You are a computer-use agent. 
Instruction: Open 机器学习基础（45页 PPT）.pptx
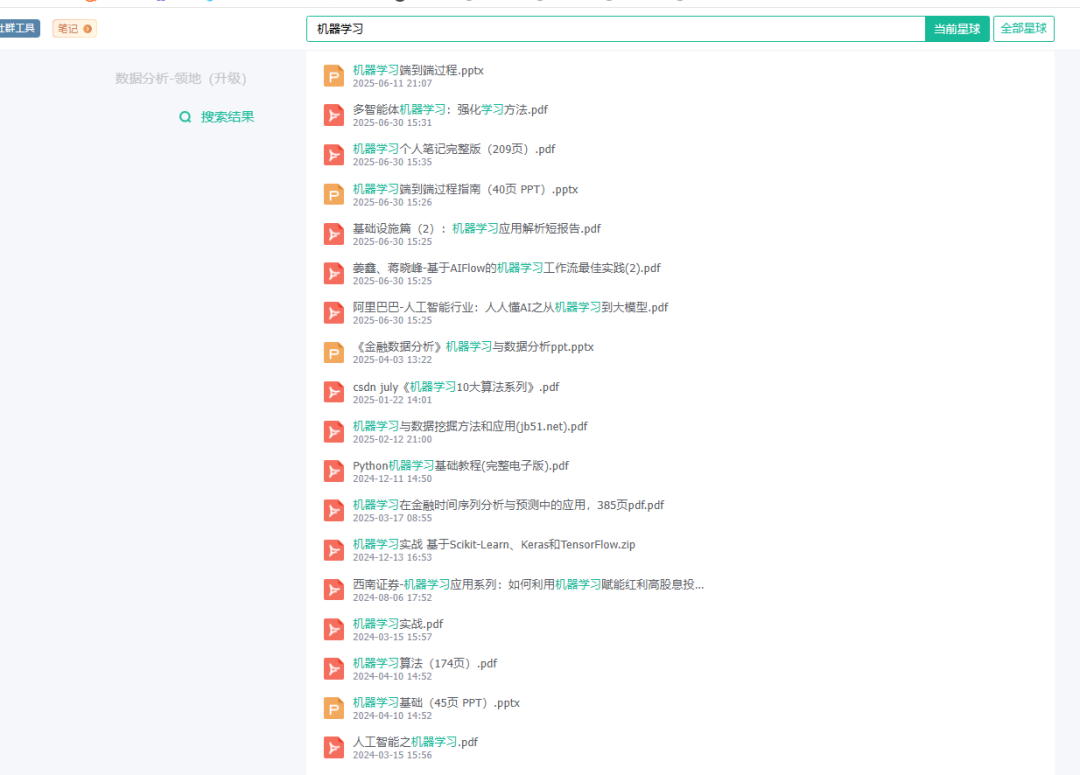[x=436, y=703]
